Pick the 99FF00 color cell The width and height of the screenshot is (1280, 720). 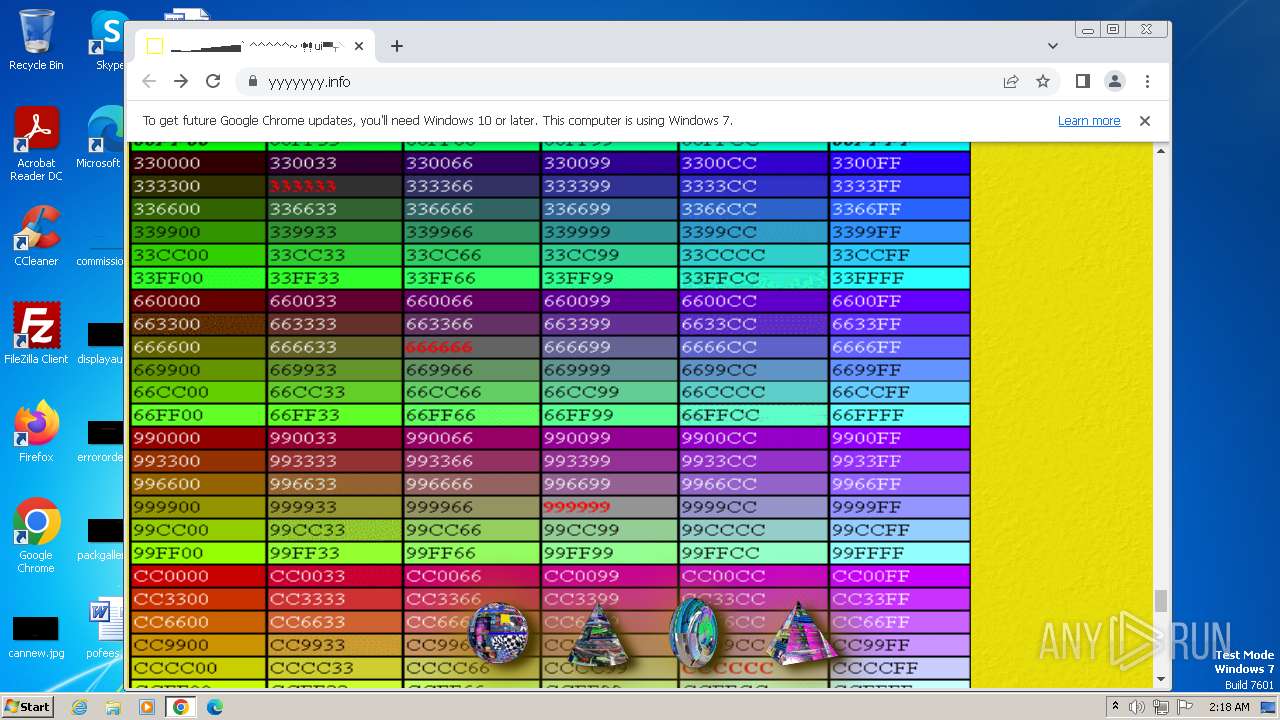coord(198,553)
